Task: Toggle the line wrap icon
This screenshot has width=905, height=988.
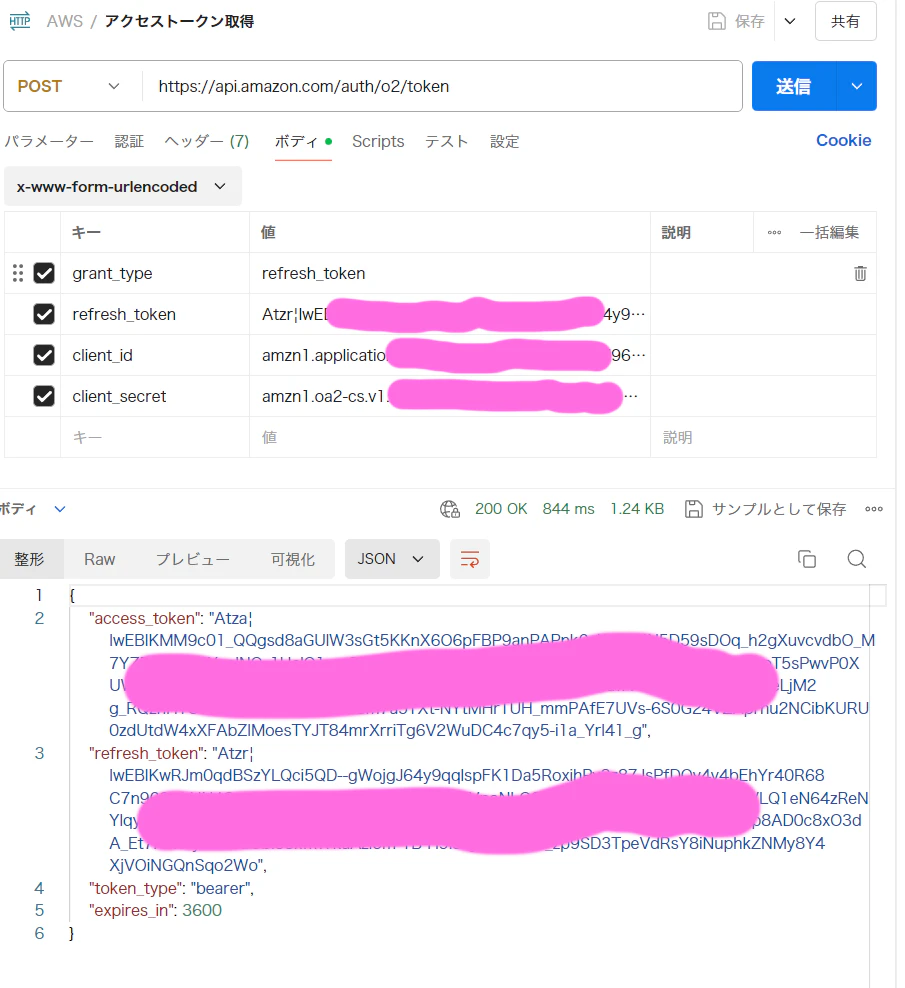Action: click(x=470, y=559)
